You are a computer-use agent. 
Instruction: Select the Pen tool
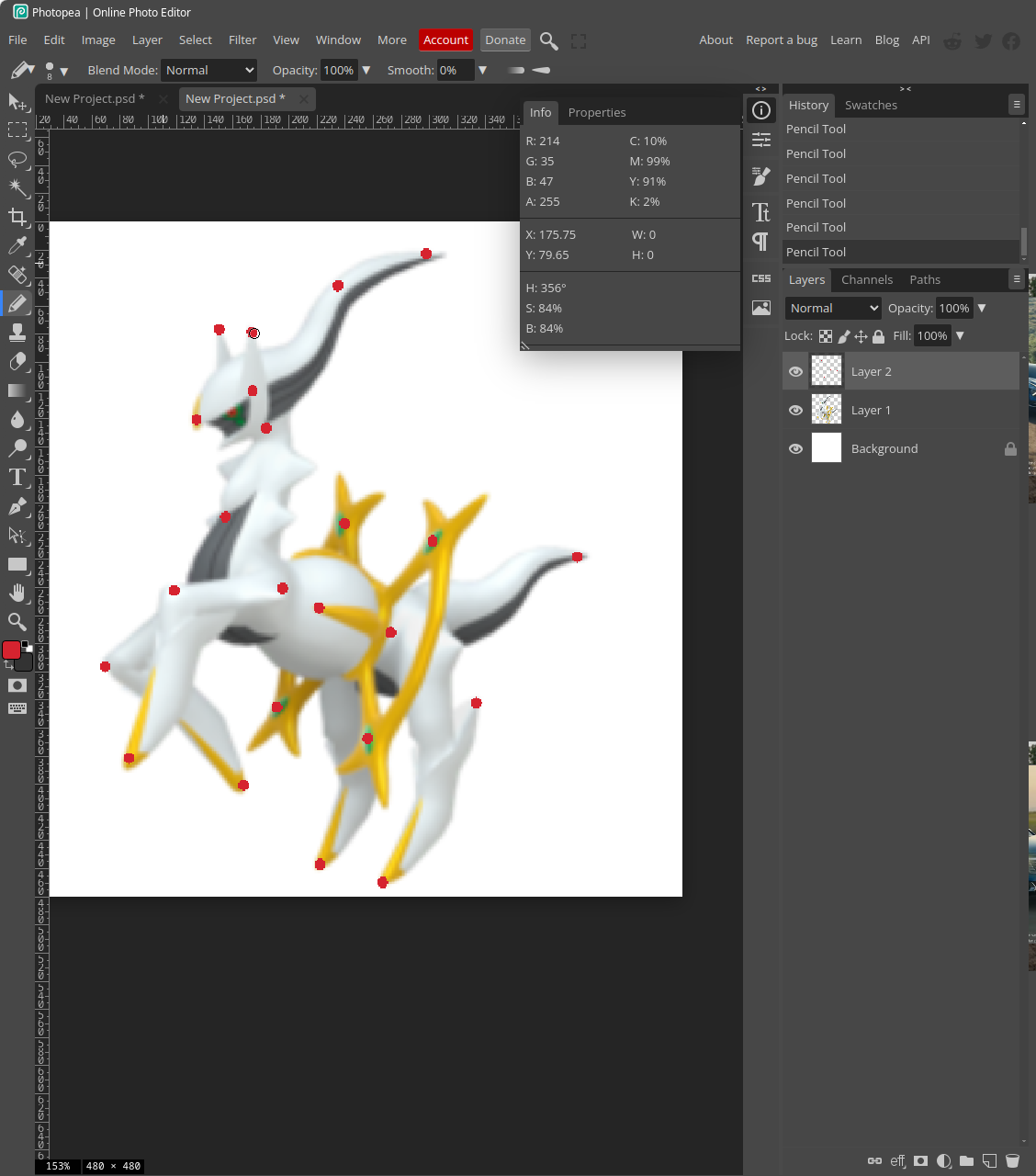click(17, 506)
